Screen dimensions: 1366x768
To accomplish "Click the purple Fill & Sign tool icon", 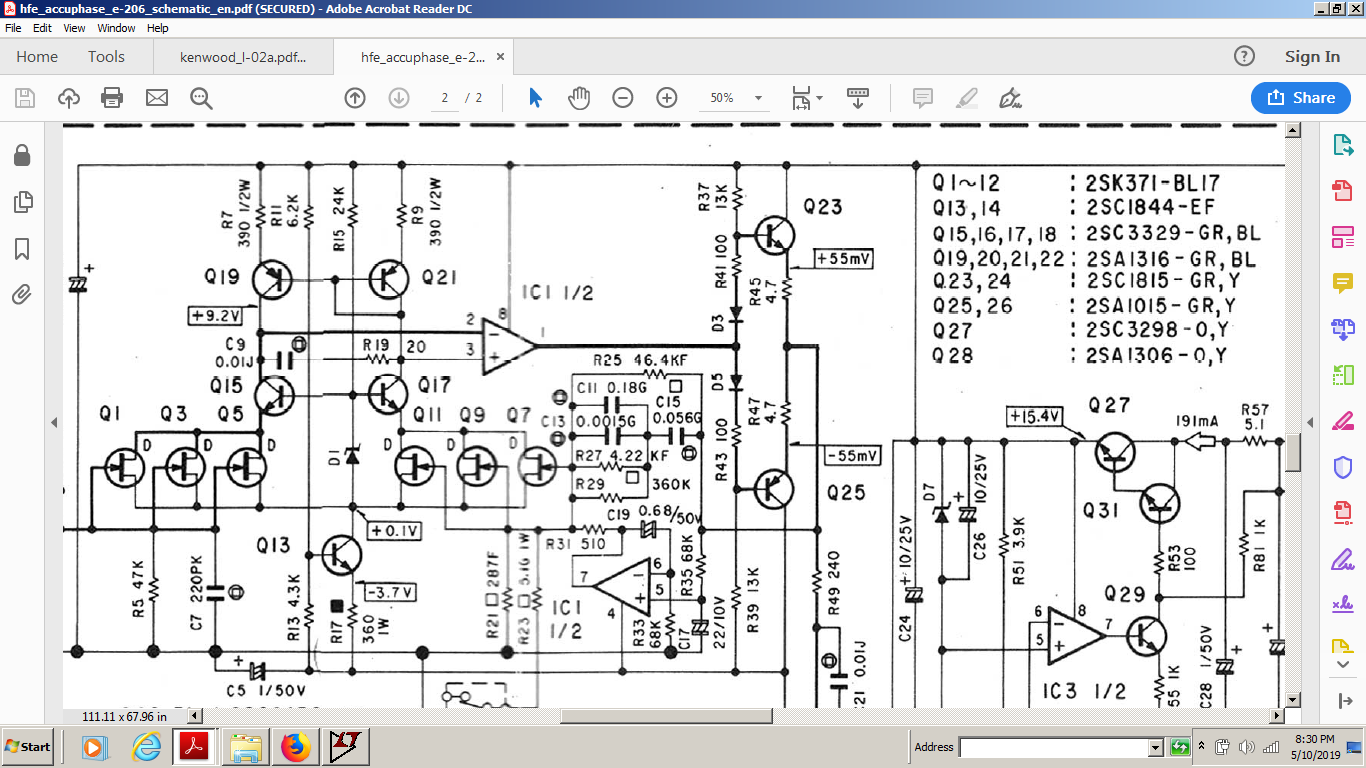I will (x=1342, y=558).
